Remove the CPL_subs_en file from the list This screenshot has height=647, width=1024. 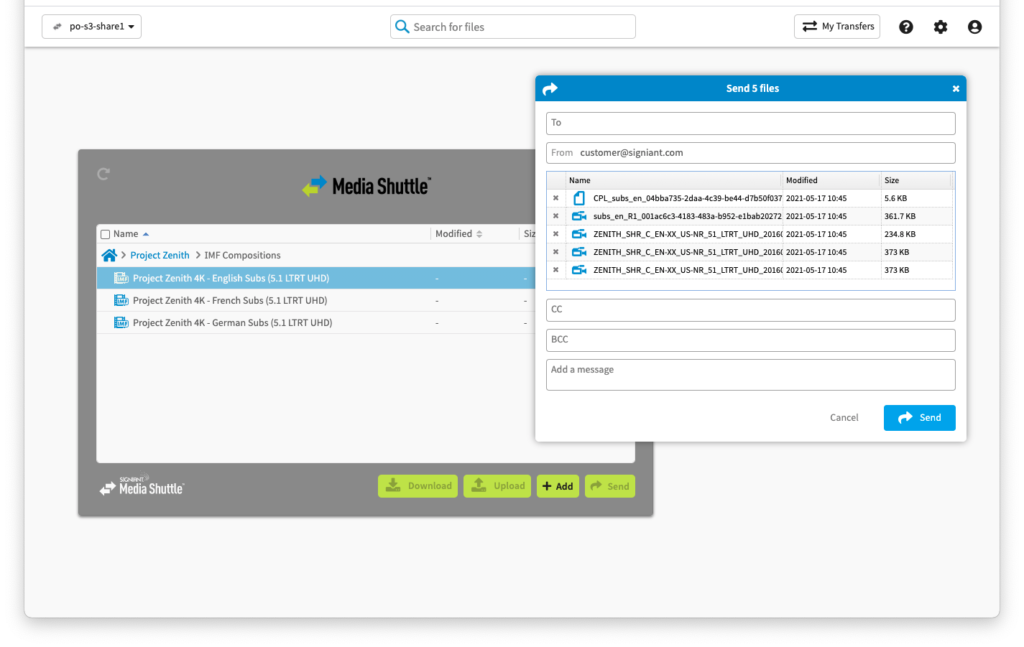(x=556, y=198)
